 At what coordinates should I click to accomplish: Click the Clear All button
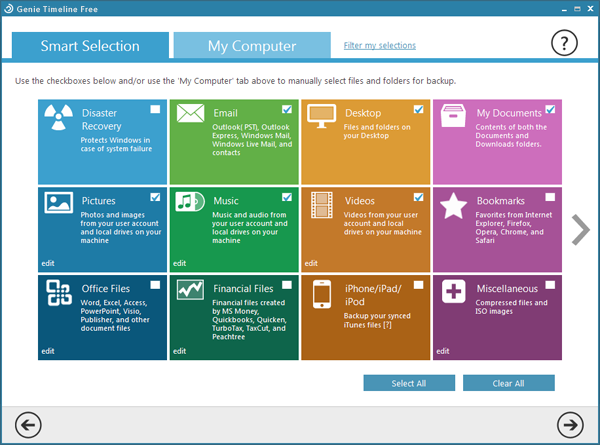point(509,383)
